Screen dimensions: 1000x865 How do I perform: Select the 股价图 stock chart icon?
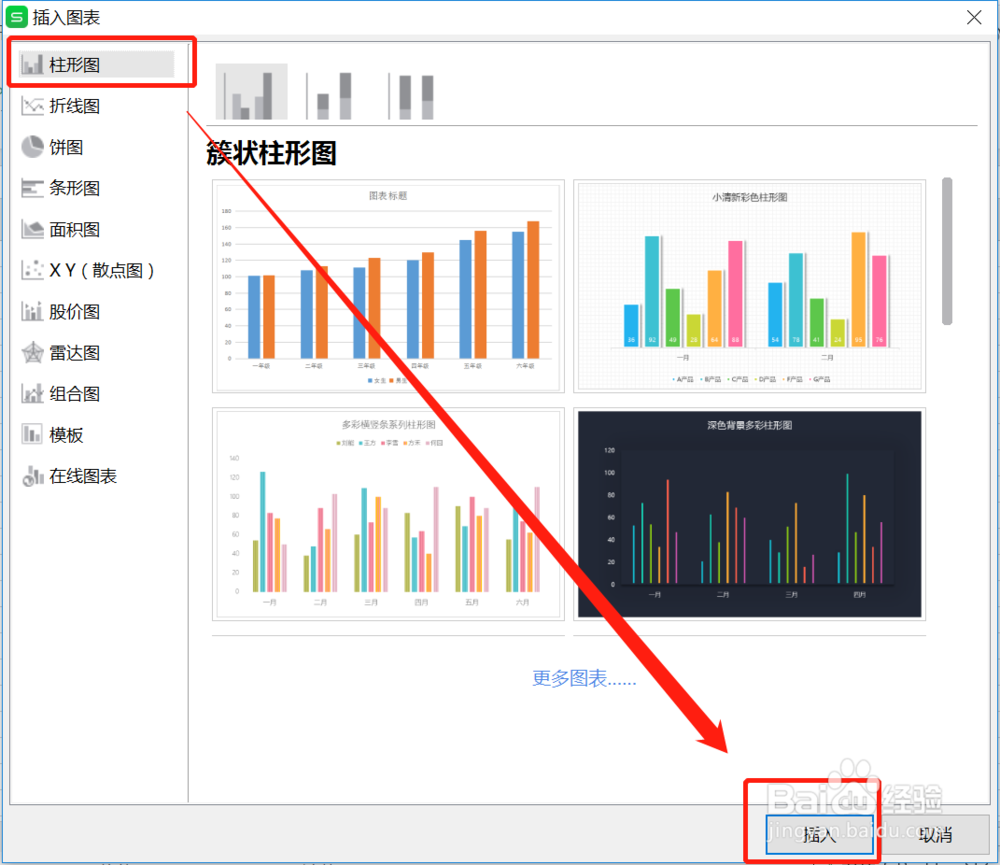click(32, 312)
